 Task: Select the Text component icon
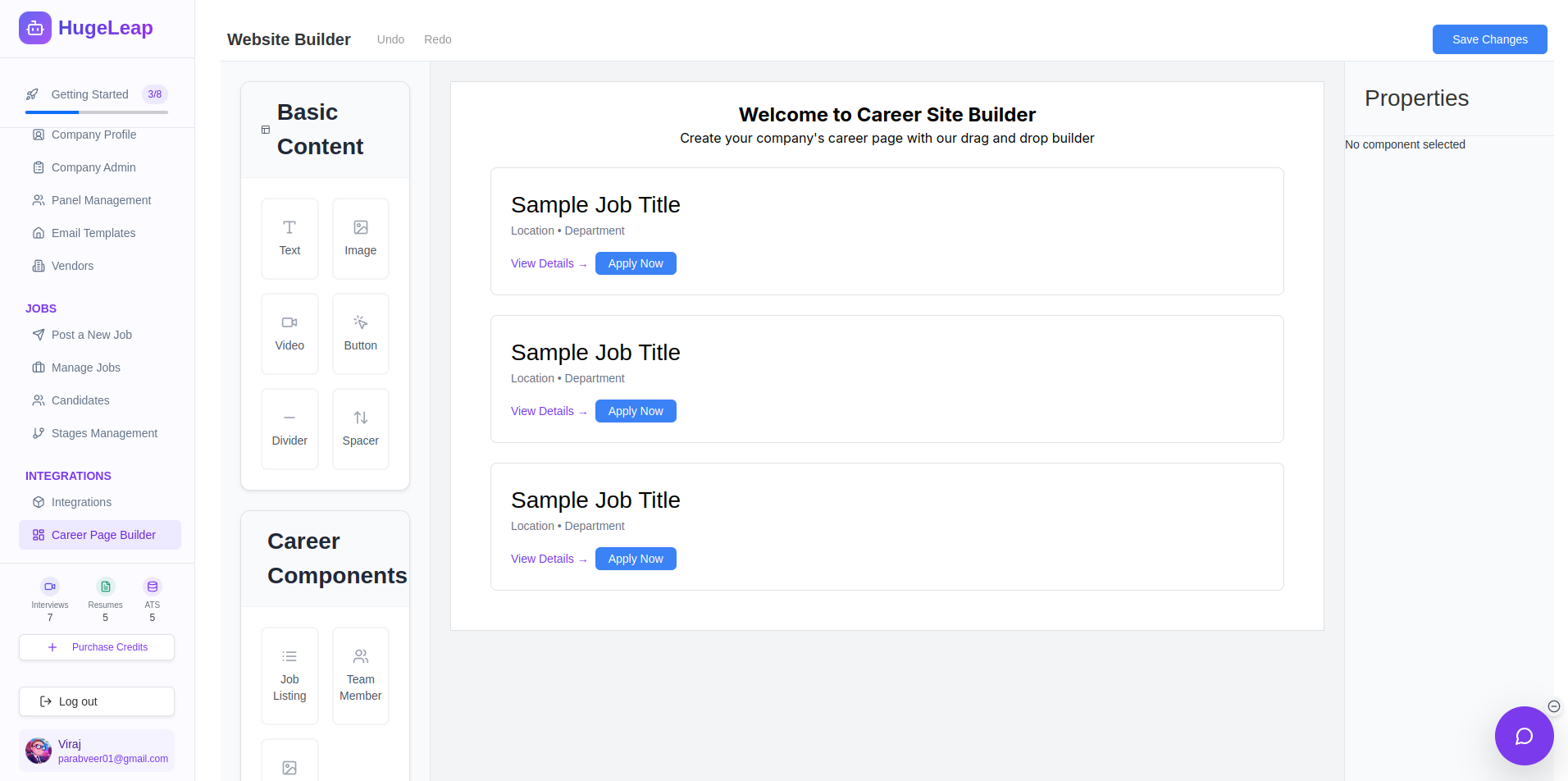pyautogui.click(x=289, y=228)
